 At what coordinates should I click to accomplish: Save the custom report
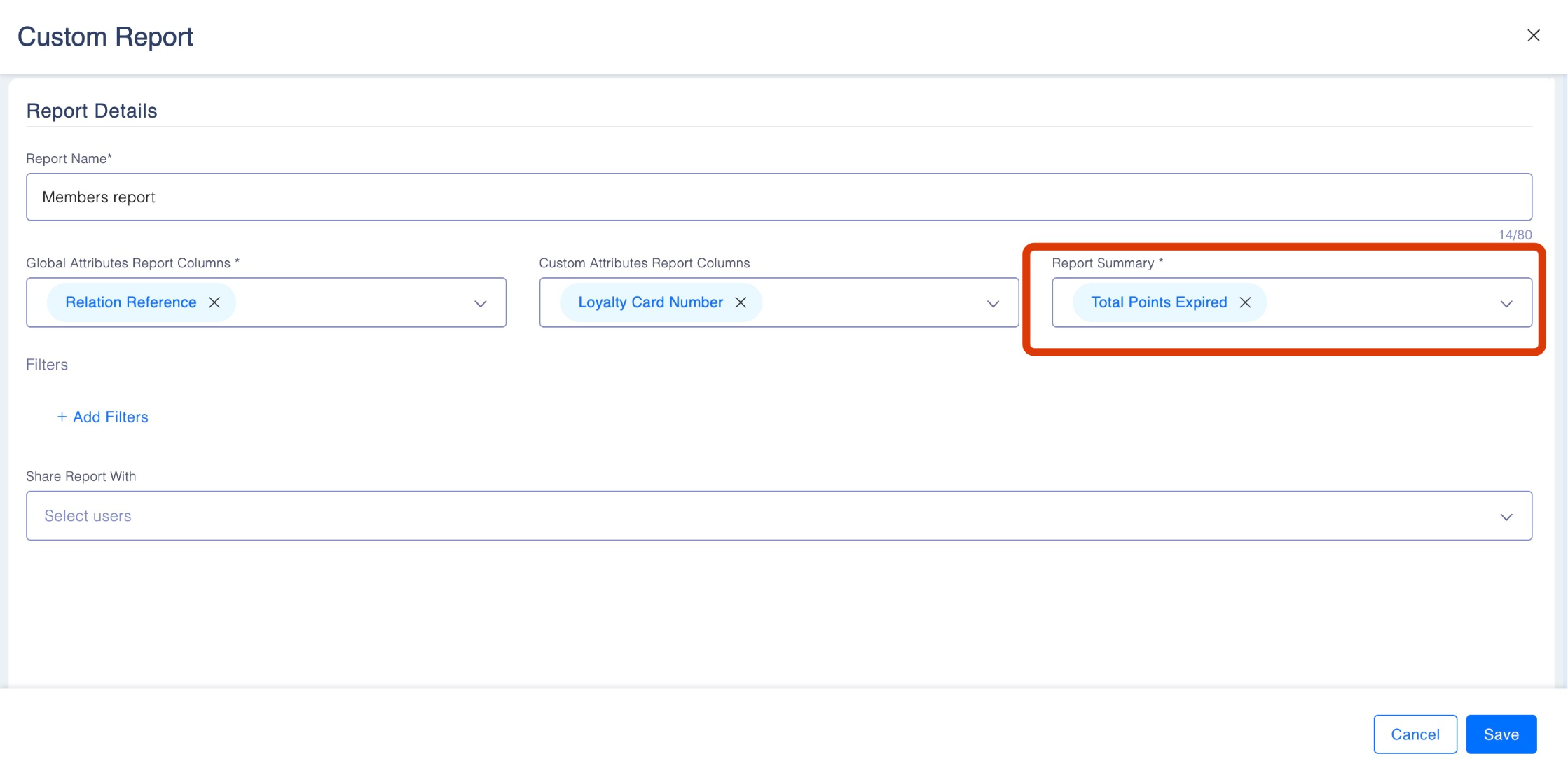point(1501,734)
